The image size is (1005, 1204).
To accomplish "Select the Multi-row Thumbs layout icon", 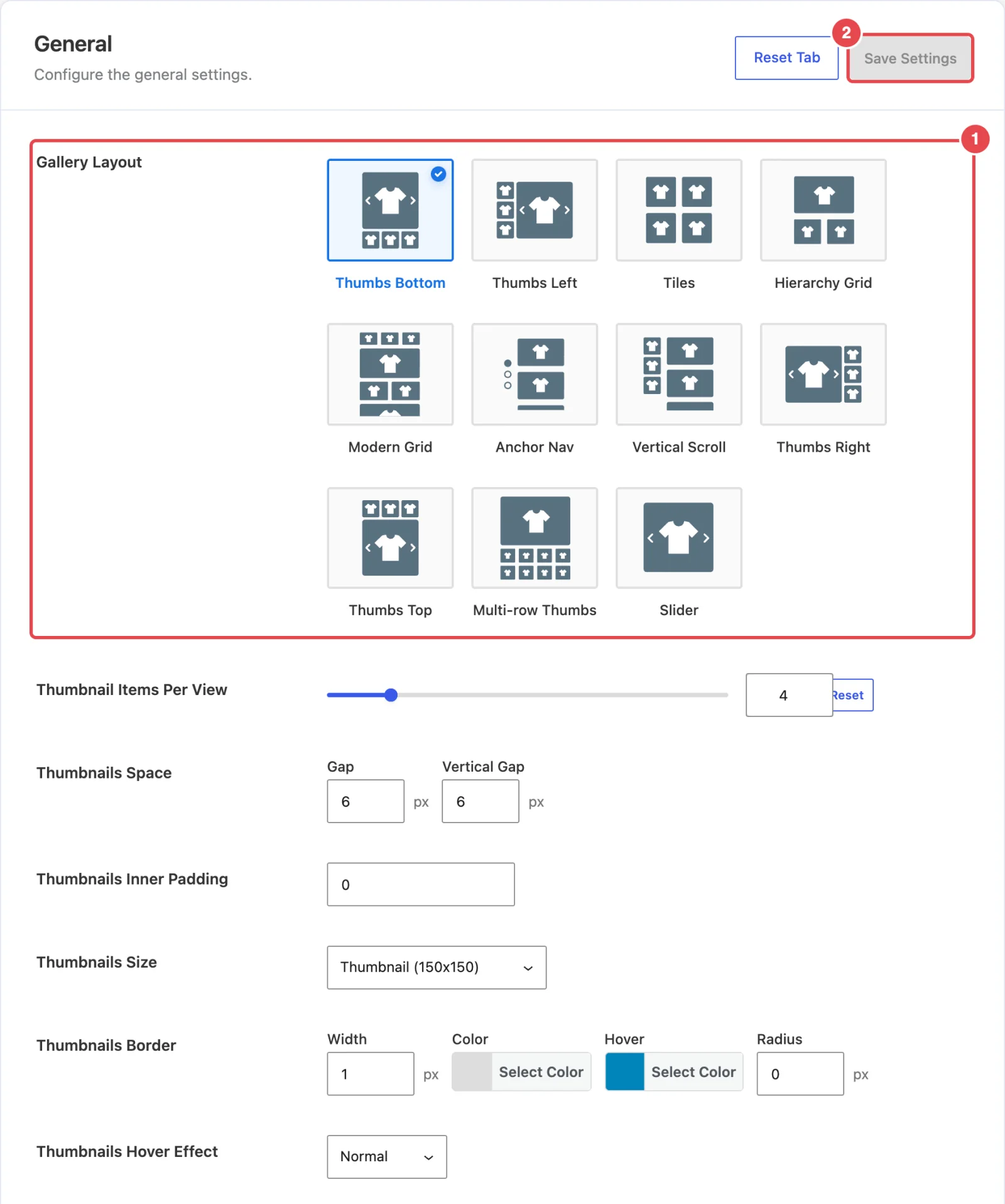I will 535,538.
